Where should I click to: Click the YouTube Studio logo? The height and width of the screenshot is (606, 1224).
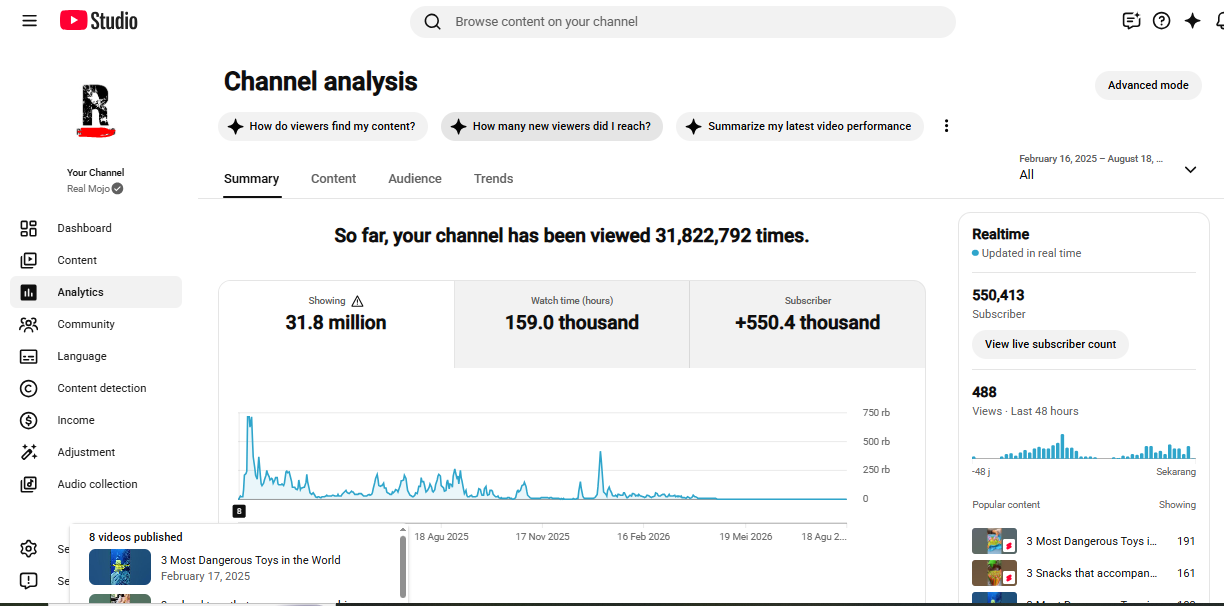pos(99,21)
